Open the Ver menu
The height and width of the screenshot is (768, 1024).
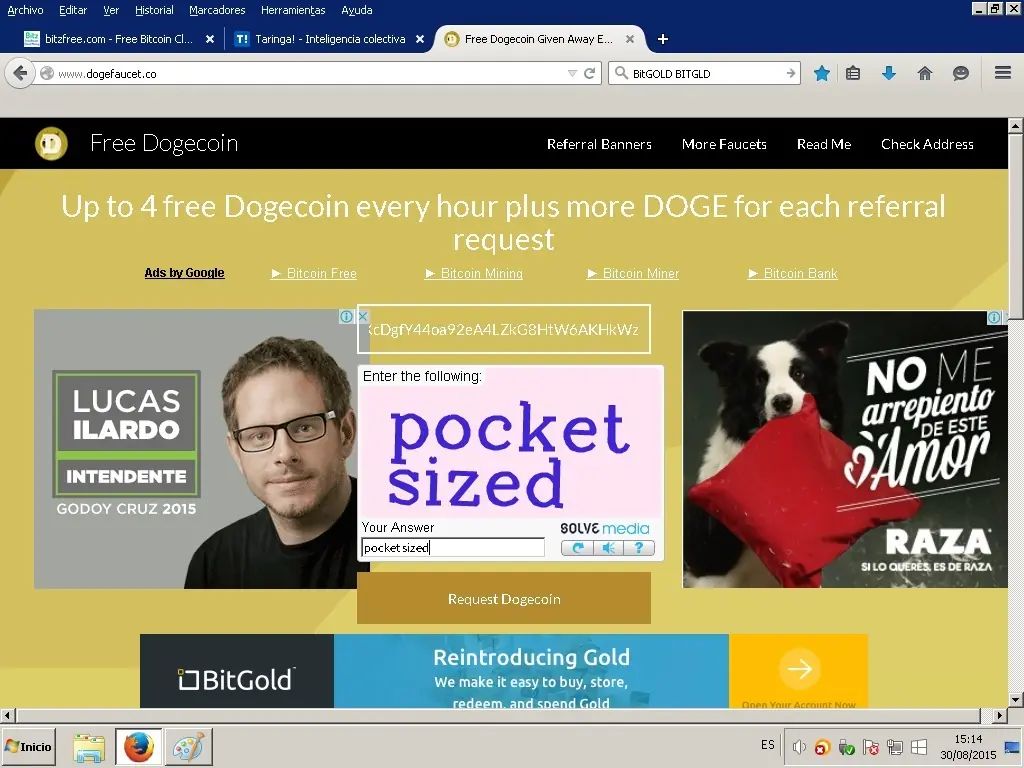(x=111, y=10)
